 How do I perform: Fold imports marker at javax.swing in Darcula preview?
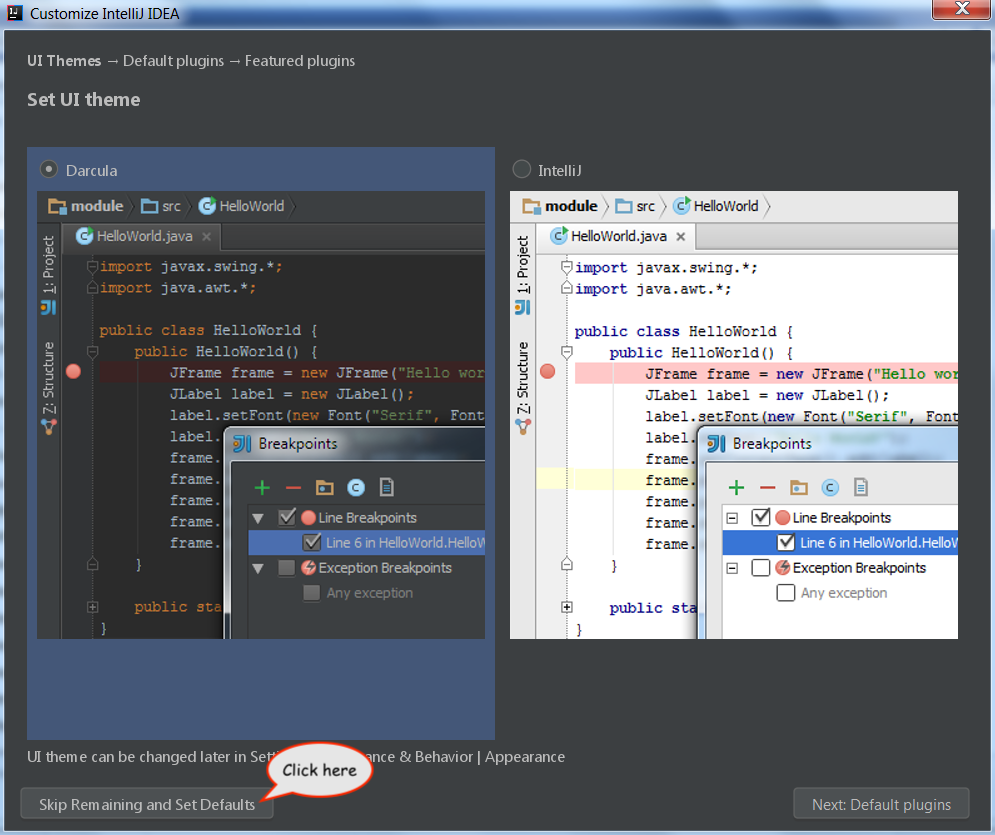[92, 266]
